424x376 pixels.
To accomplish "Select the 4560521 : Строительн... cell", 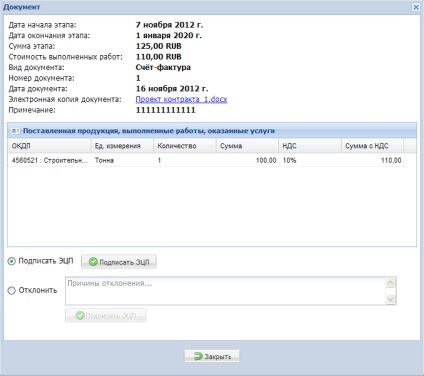I will point(49,160).
